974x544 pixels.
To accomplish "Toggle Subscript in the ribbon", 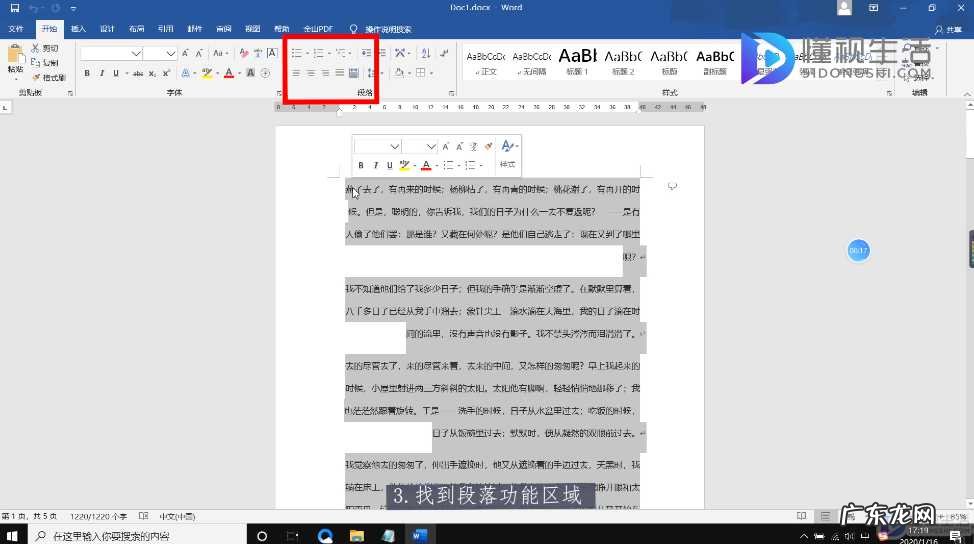I will coord(152,73).
